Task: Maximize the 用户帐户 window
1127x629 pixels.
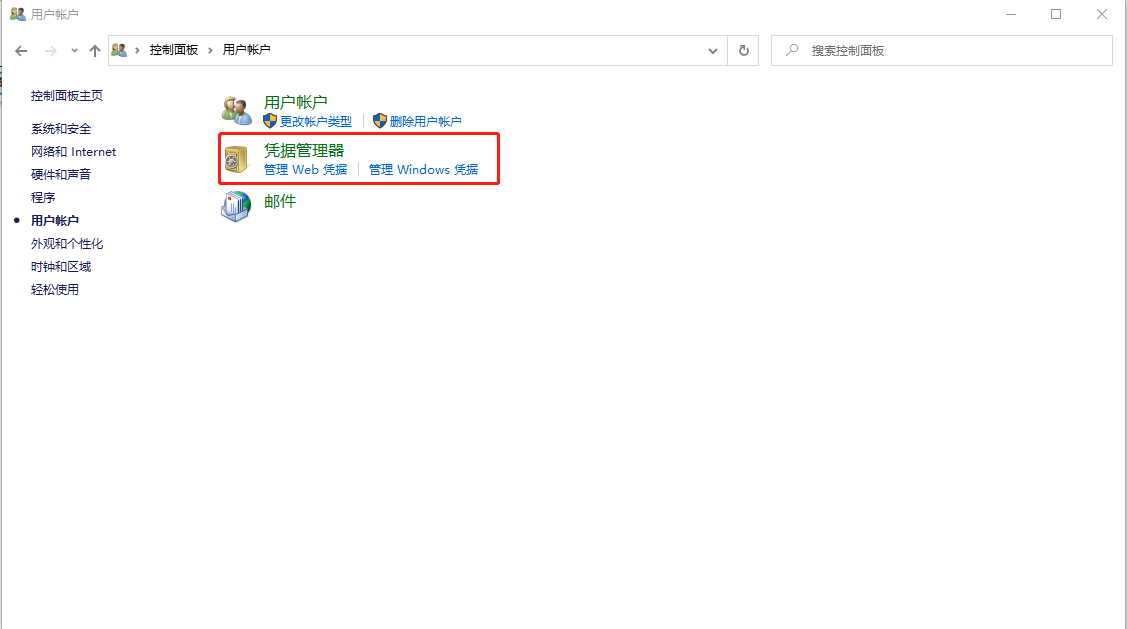Action: pos(1056,14)
